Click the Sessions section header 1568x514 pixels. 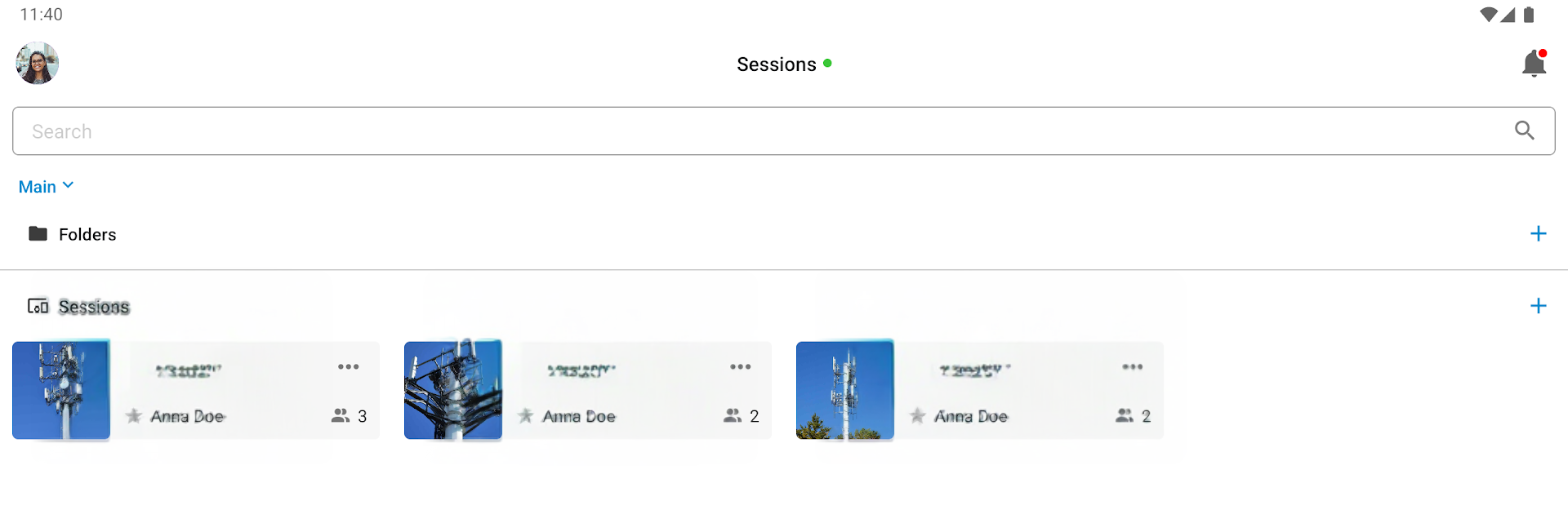pos(94,307)
